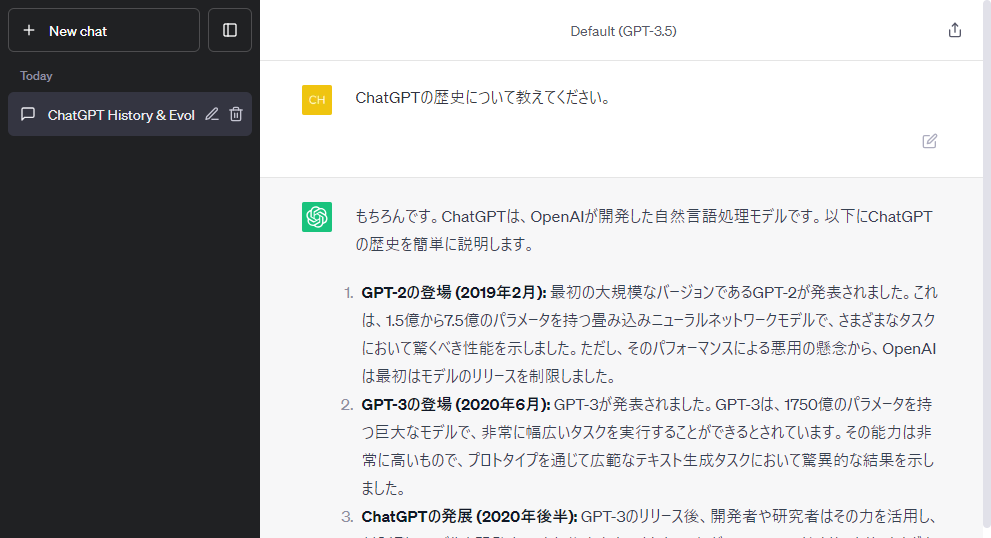Rename the chat with the pencil icon

(212, 115)
